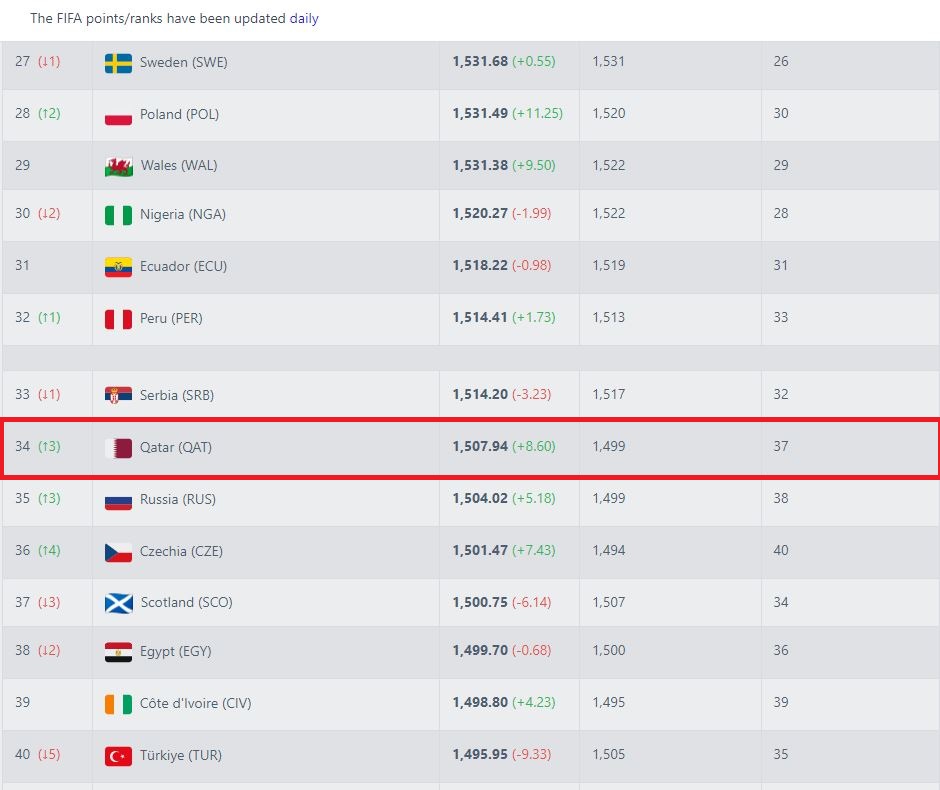Click Qatar's 1,507.94 points value
This screenshot has height=790, width=940.
click(x=480, y=447)
